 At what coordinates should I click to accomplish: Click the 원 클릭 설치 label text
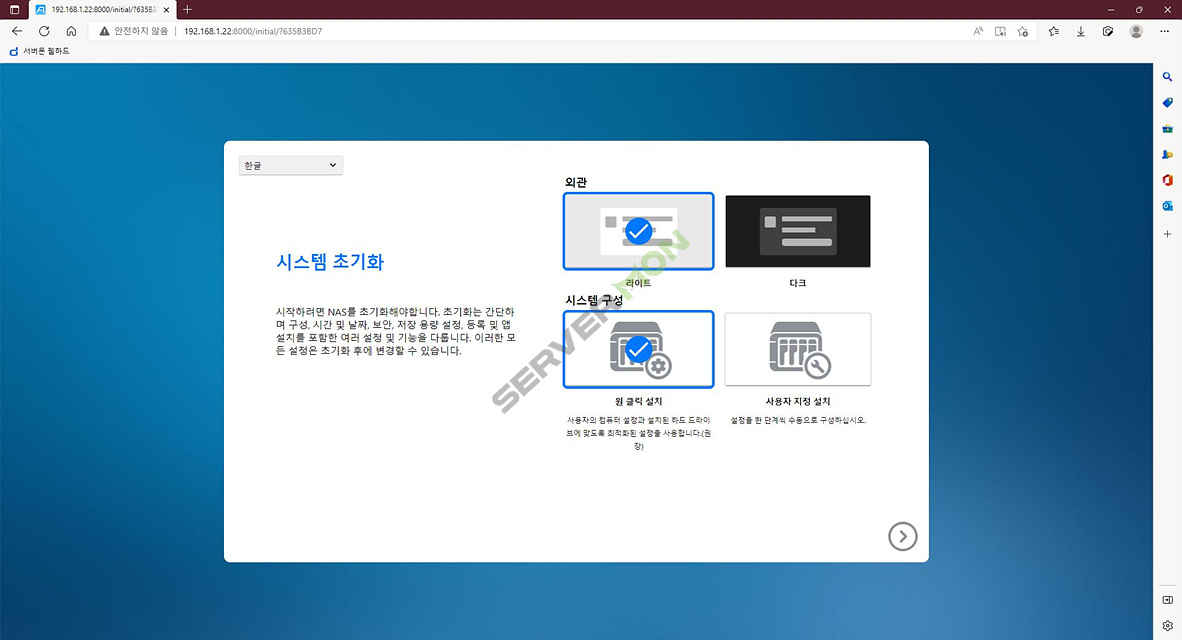tap(638, 401)
